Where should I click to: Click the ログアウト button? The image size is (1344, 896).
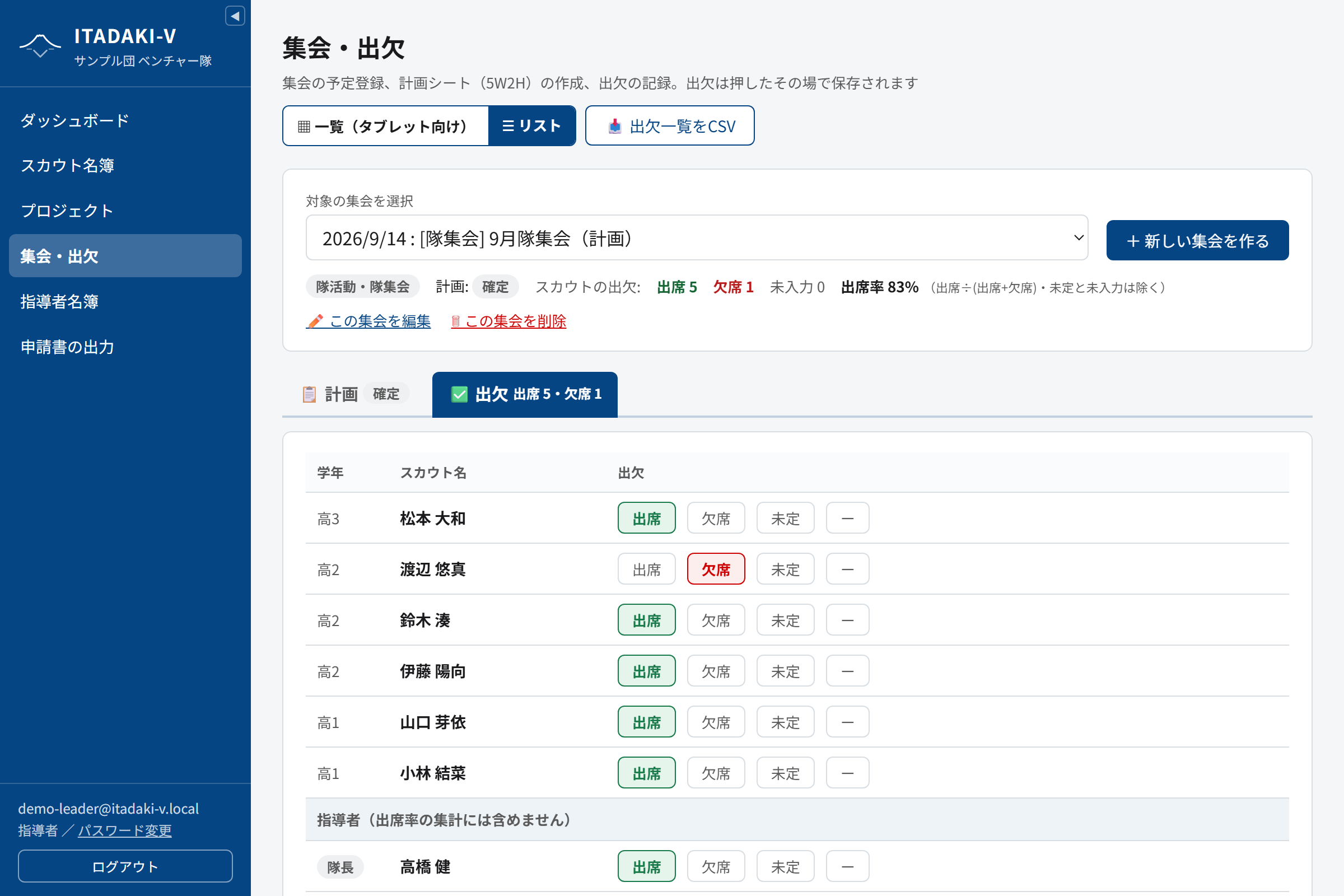coord(125,866)
